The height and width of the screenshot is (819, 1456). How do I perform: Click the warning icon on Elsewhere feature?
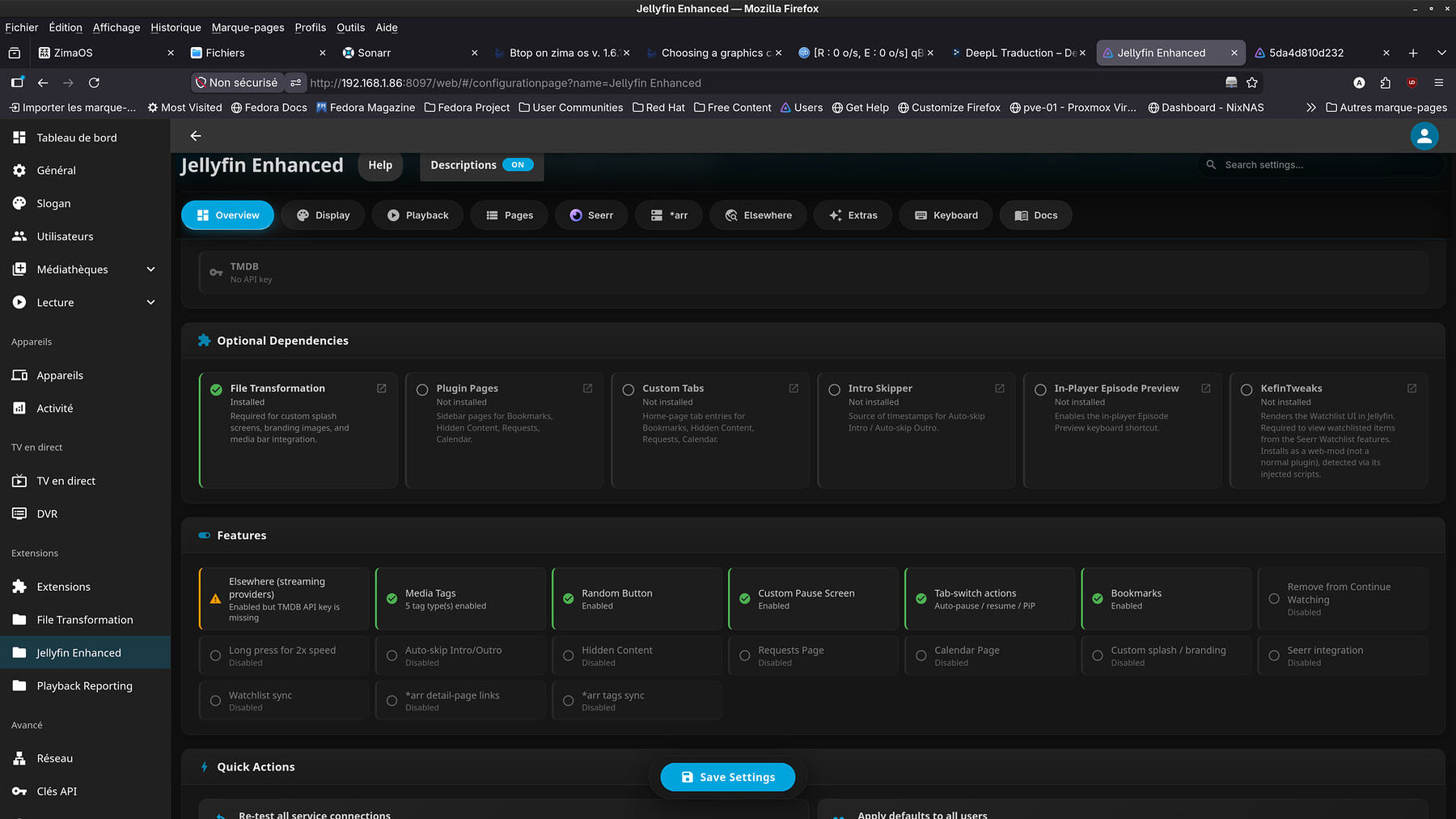click(x=215, y=600)
